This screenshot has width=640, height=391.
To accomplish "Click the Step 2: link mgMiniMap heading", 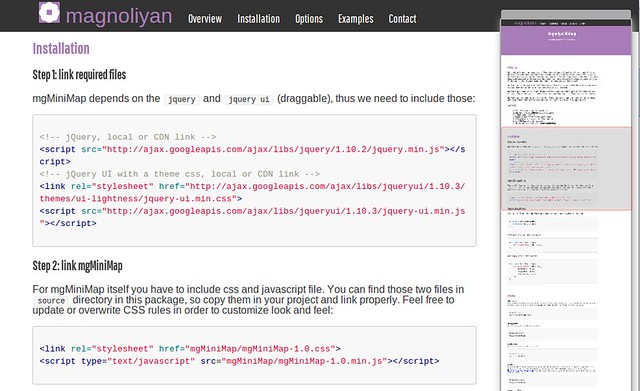I will [x=78, y=266].
